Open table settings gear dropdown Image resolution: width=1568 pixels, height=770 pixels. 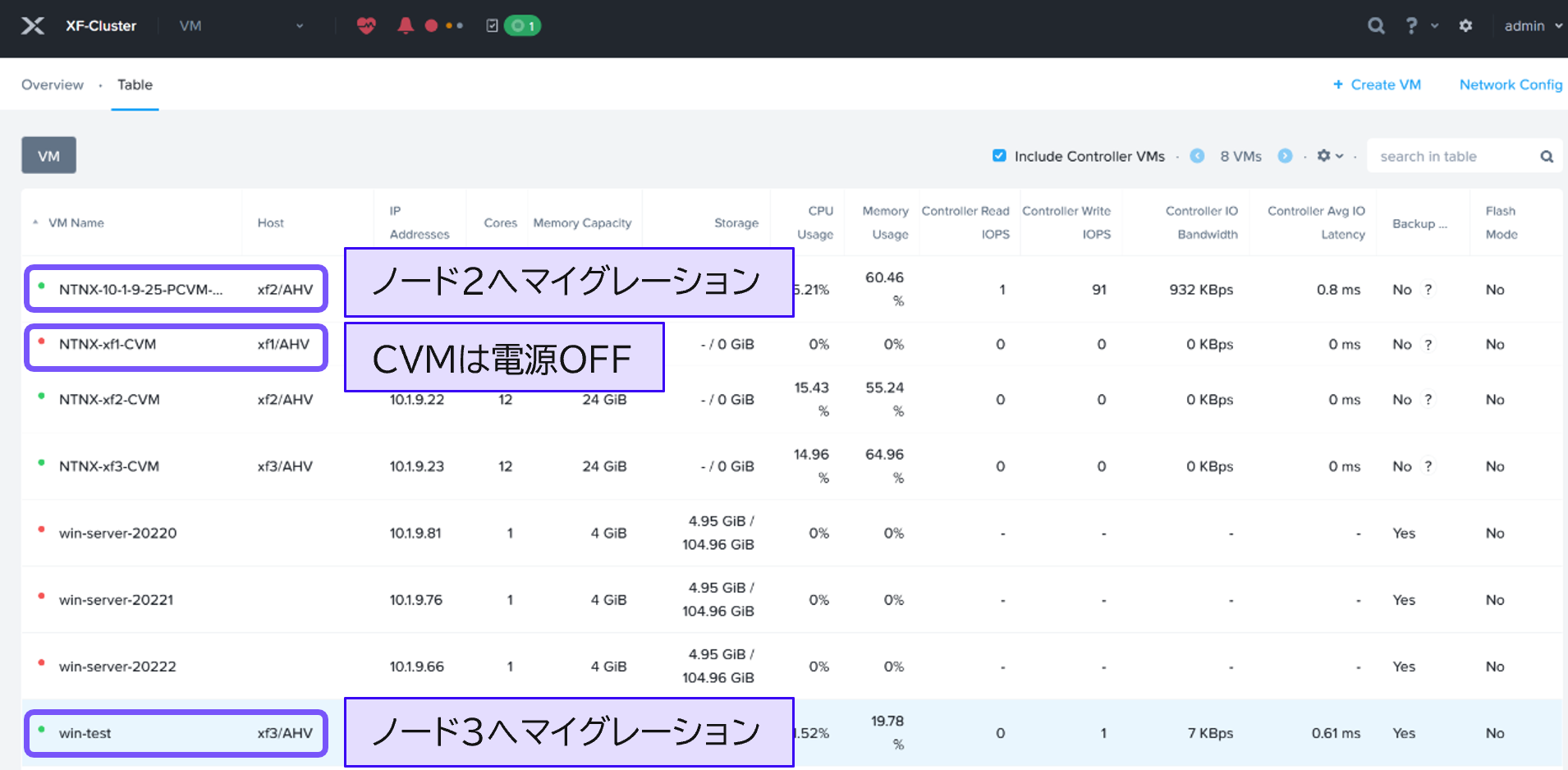pos(1329,156)
